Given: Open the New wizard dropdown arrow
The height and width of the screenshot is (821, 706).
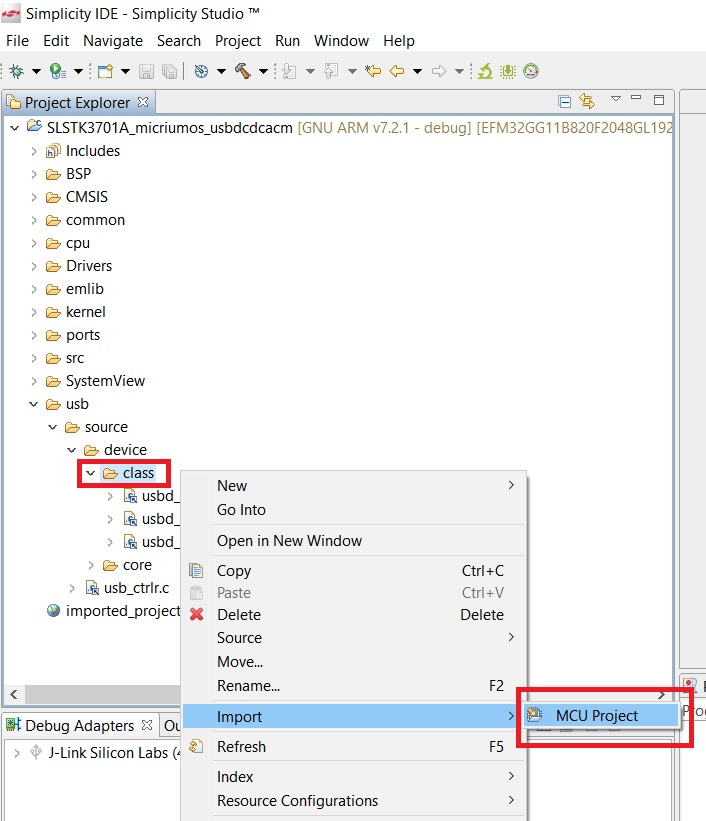Looking at the screenshot, I should pyautogui.click(x=125, y=71).
